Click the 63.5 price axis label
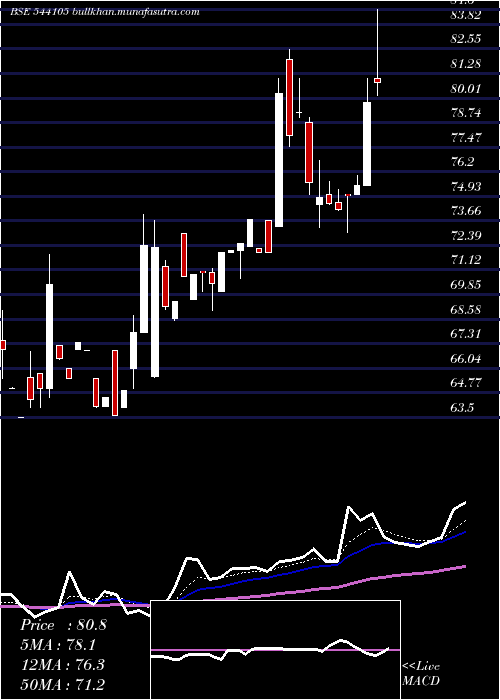This screenshot has width=500, height=700. click(462, 408)
